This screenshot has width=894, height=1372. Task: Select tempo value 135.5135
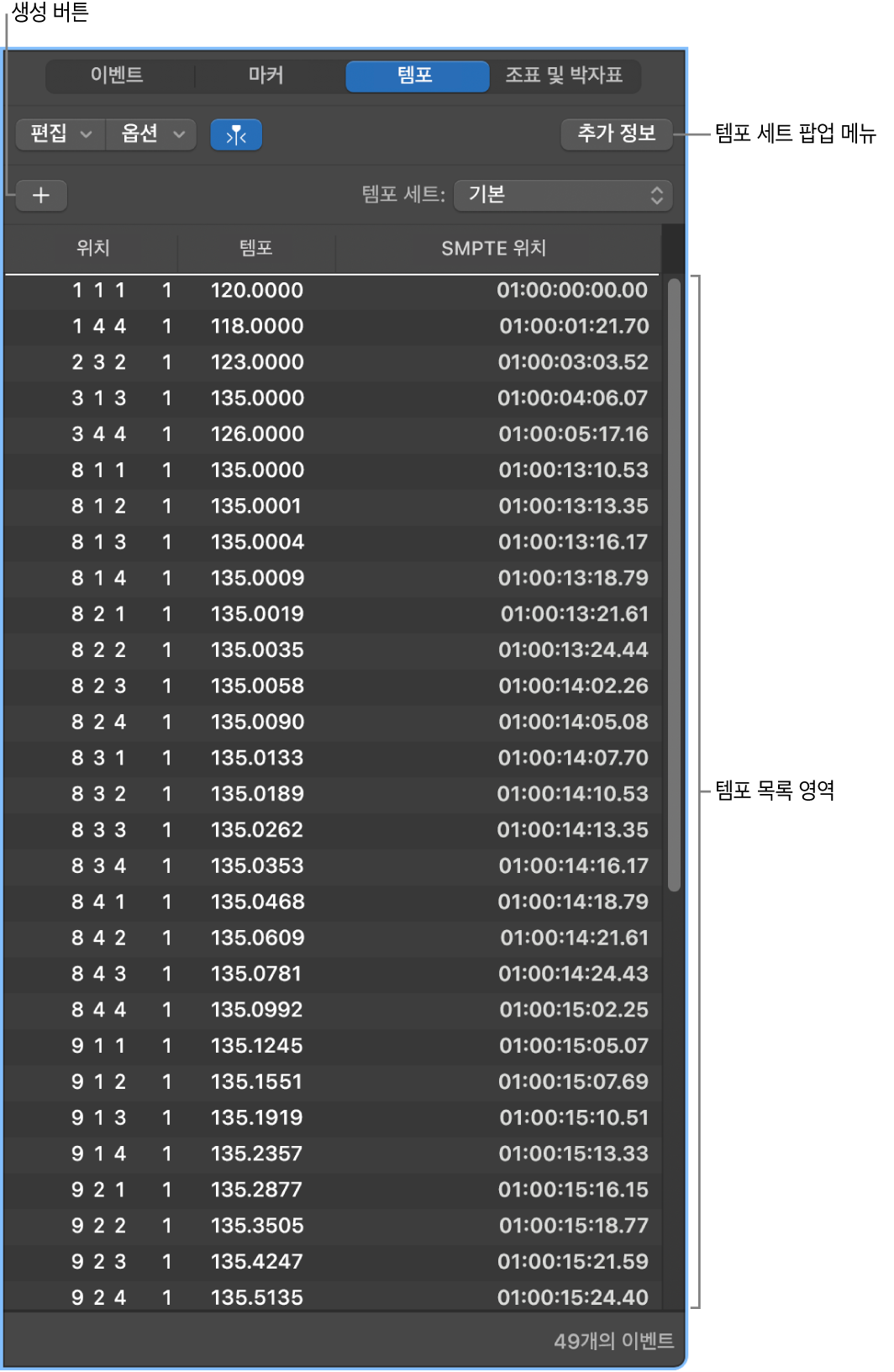tap(256, 1298)
